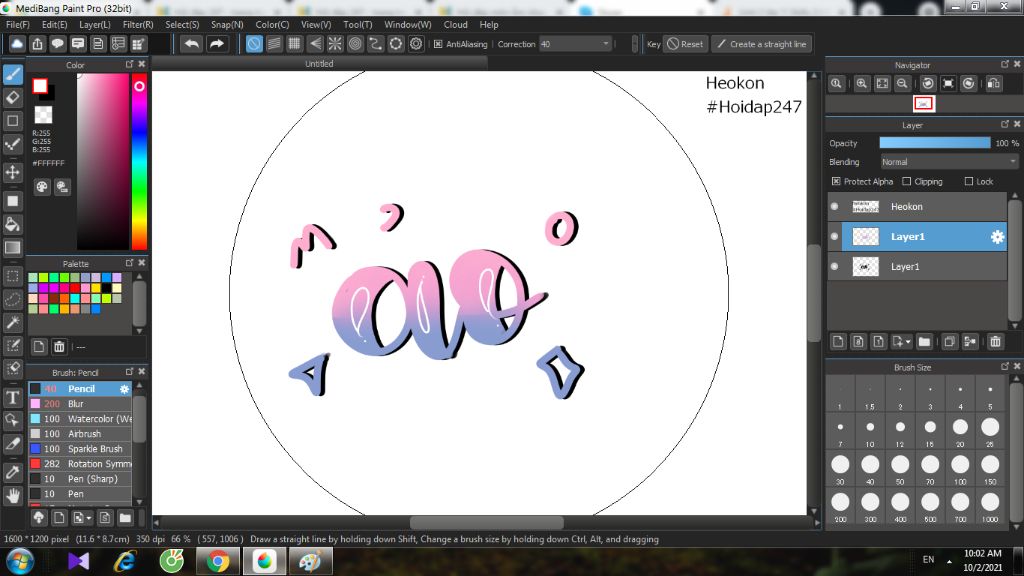Image resolution: width=1024 pixels, height=576 pixels.
Task: Open the Filter menu
Action: (x=138, y=24)
